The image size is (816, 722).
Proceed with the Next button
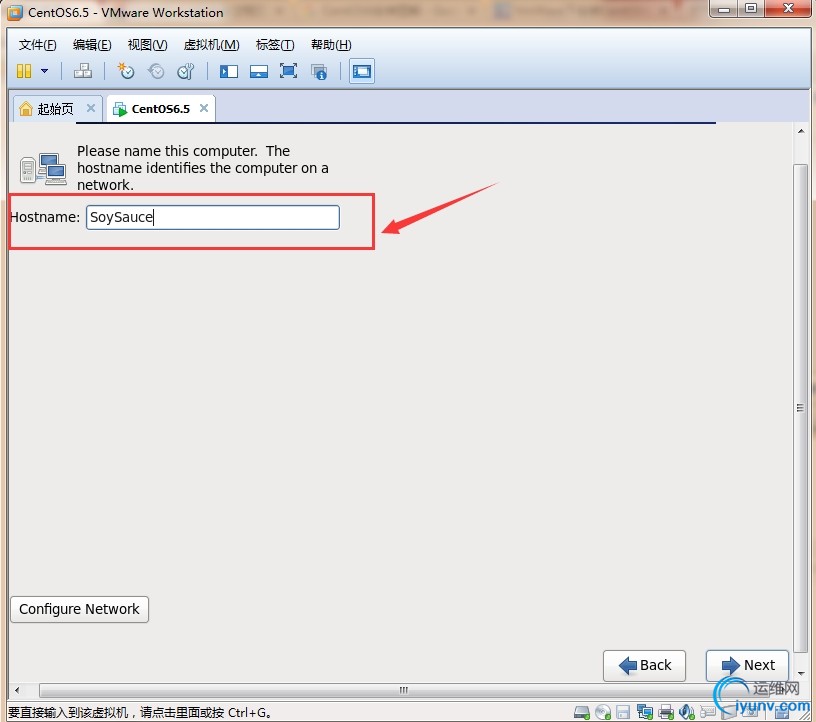coord(747,665)
